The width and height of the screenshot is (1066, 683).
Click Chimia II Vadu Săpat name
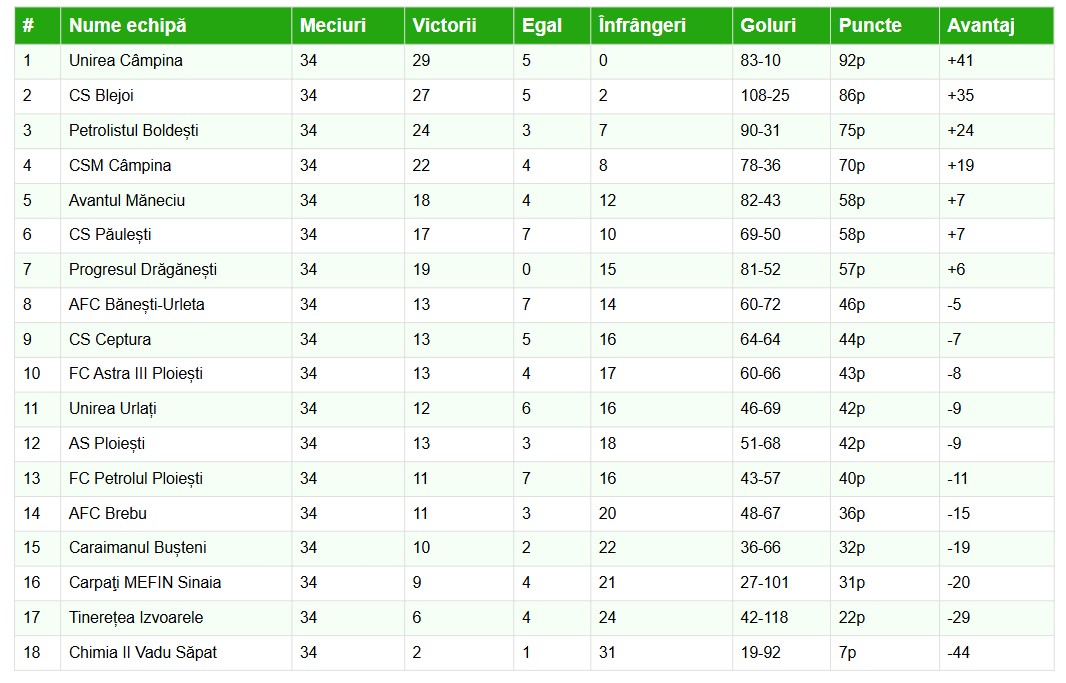click(x=142, y=653)
